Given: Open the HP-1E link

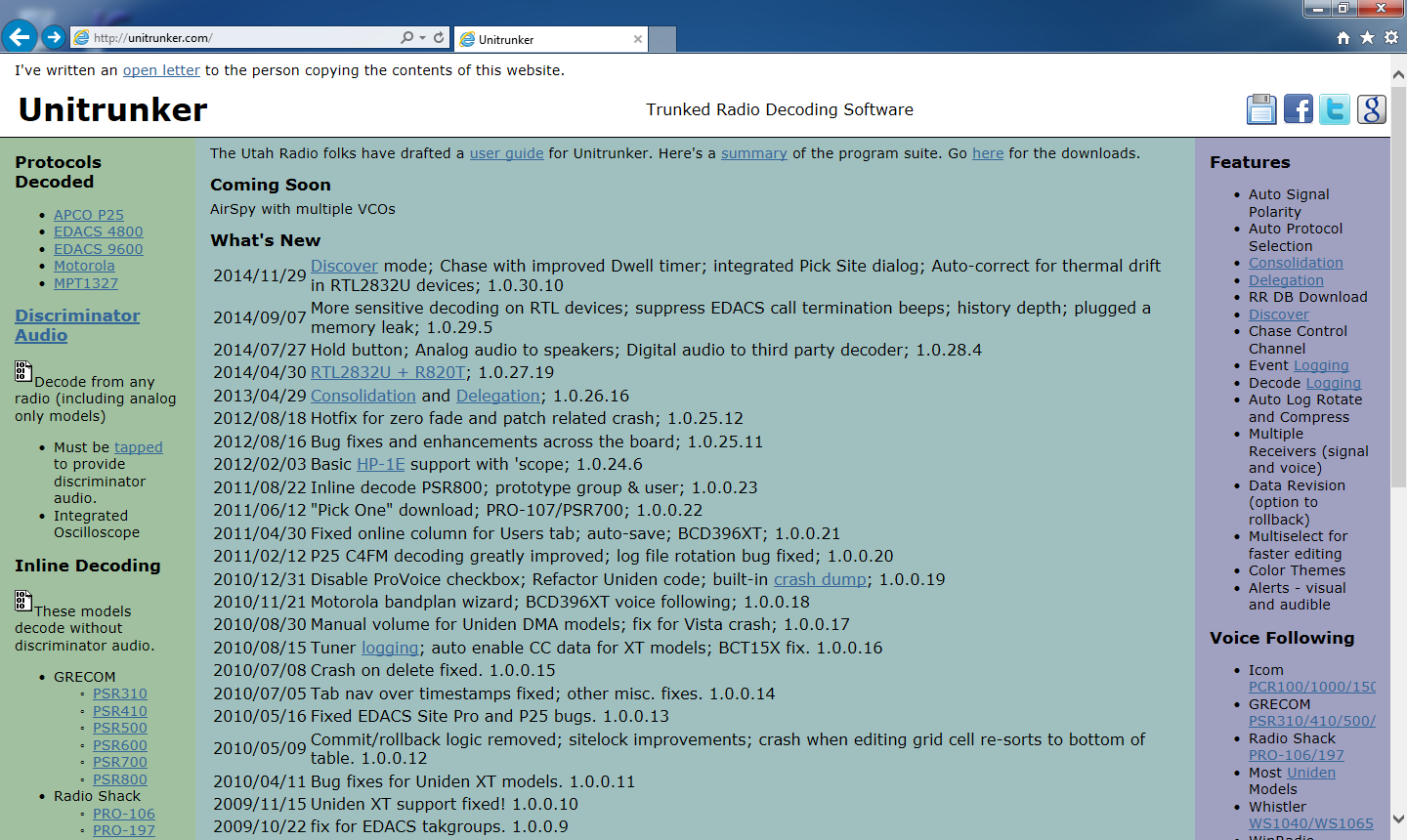Looking at the screenshot, I should 380,464.
